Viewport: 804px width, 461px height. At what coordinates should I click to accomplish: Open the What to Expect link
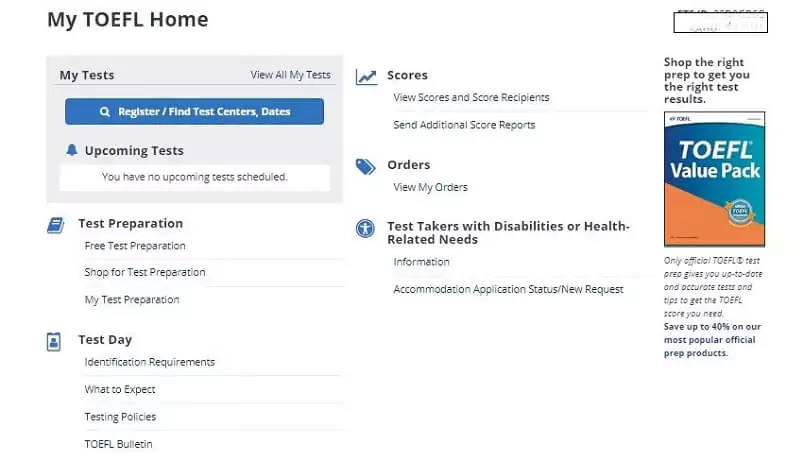click(120, 390)
